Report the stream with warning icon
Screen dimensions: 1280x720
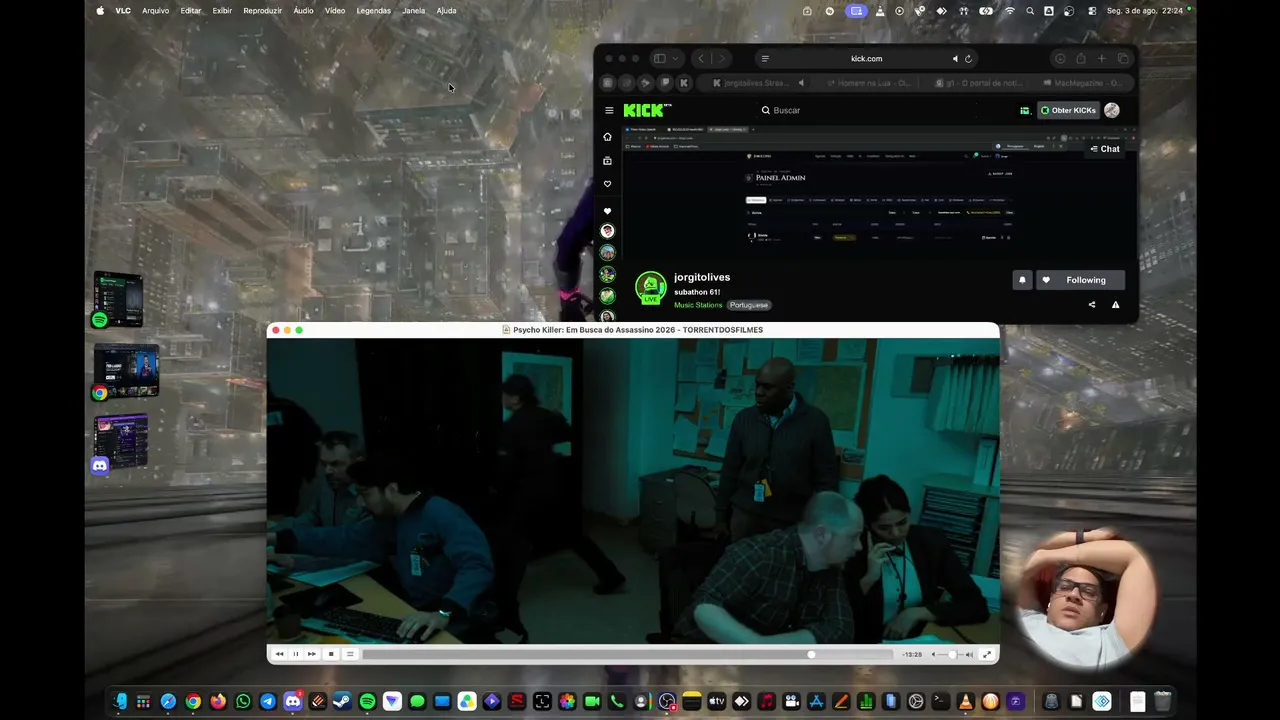(1116, 305)
